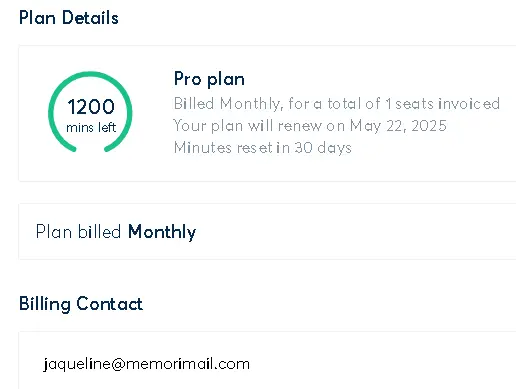Click the word 'Details' in the top heading
The height and width of the screenshot is (389, 516).
[x=90, y=18]
